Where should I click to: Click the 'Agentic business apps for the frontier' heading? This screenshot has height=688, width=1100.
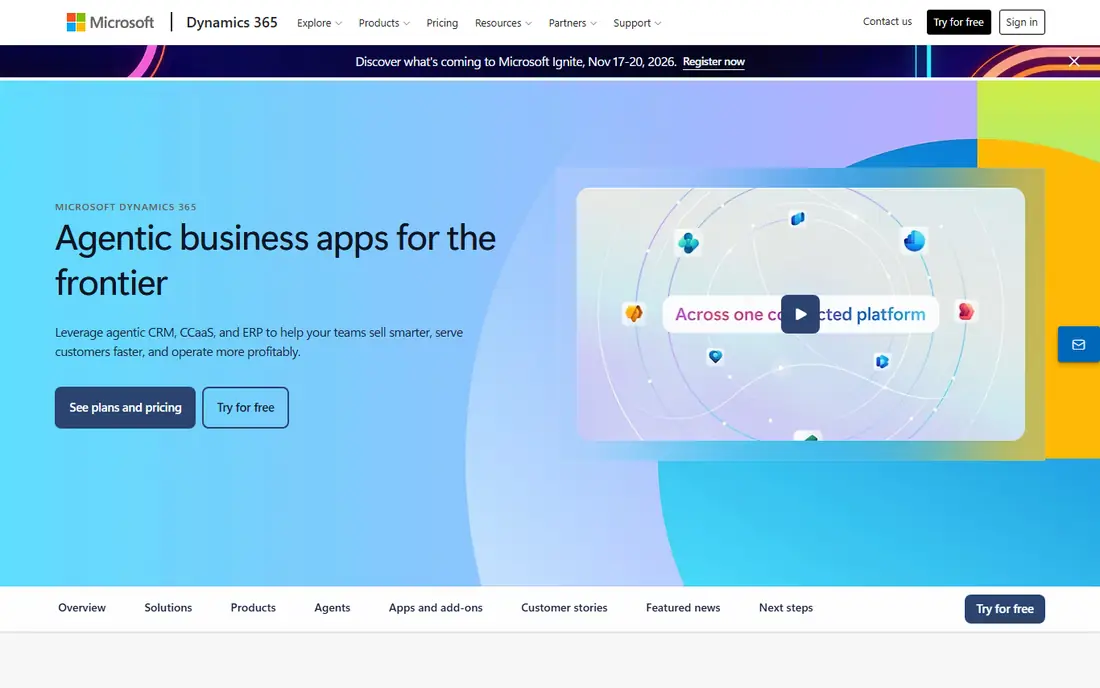click(276, 260)
